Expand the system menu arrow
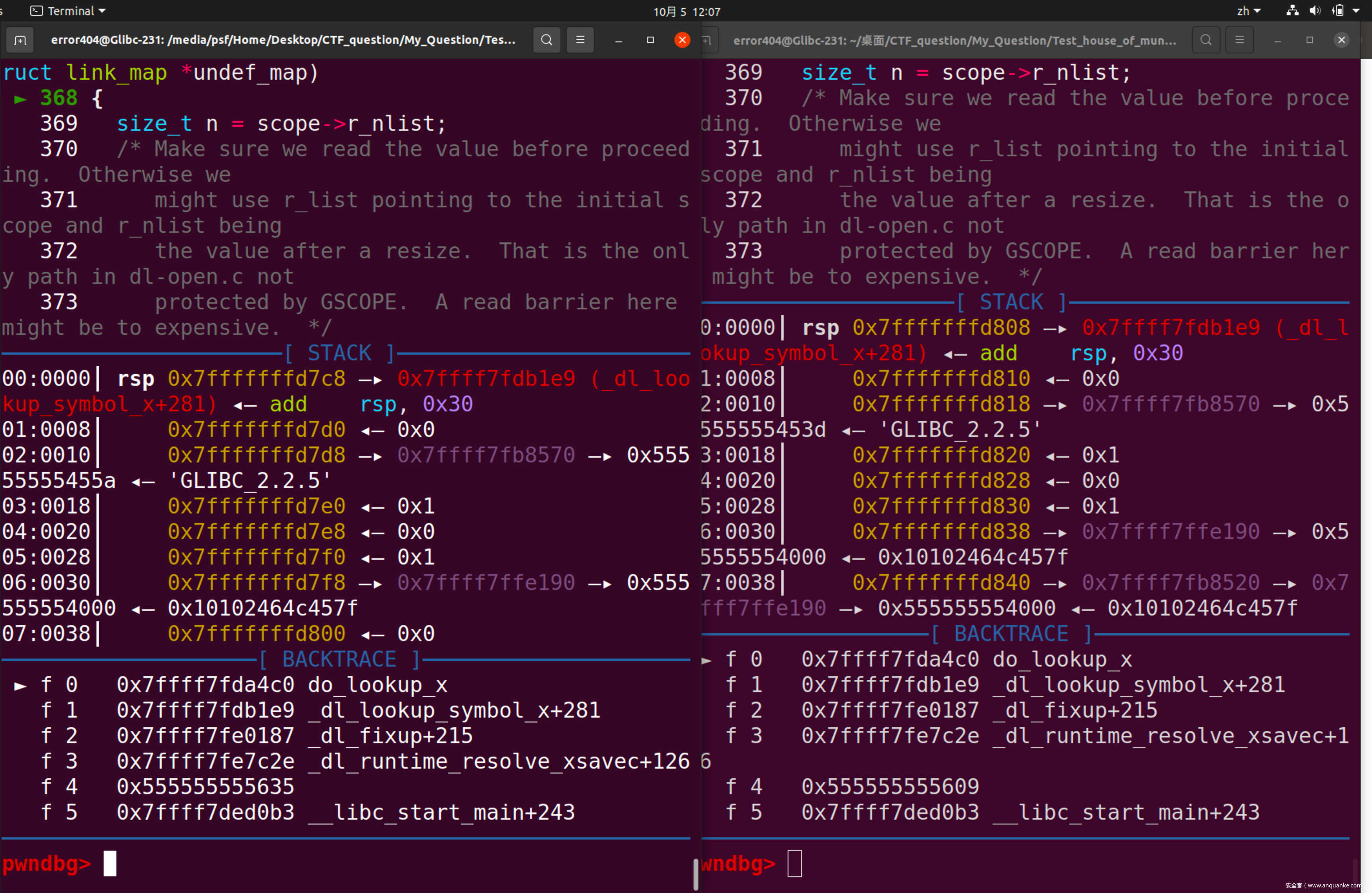1372x893 pixels. pos(1356,11)
